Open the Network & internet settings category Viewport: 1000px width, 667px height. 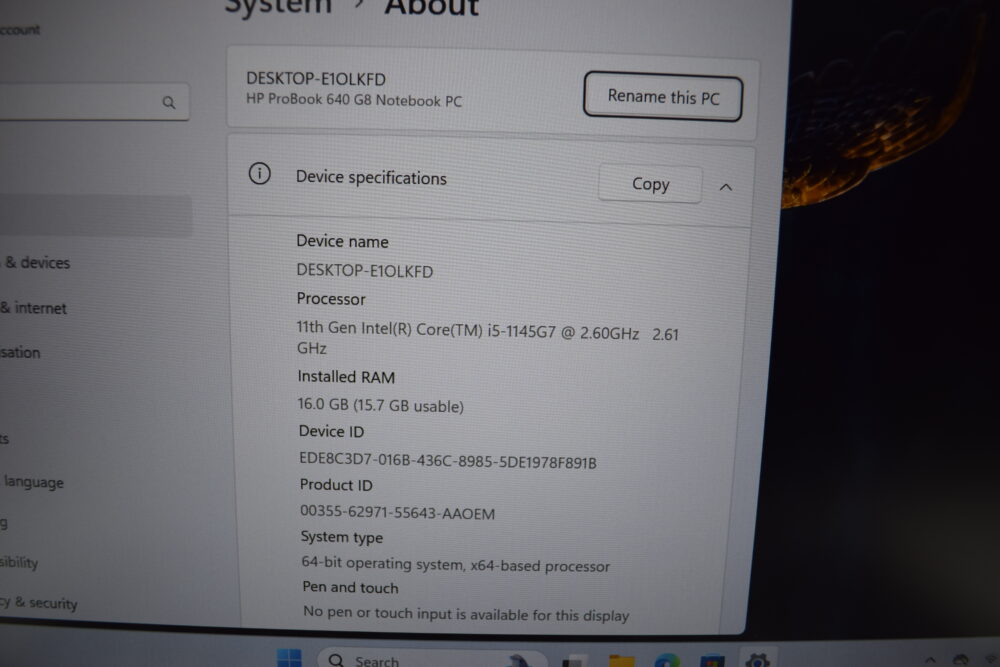coord(33,308)
